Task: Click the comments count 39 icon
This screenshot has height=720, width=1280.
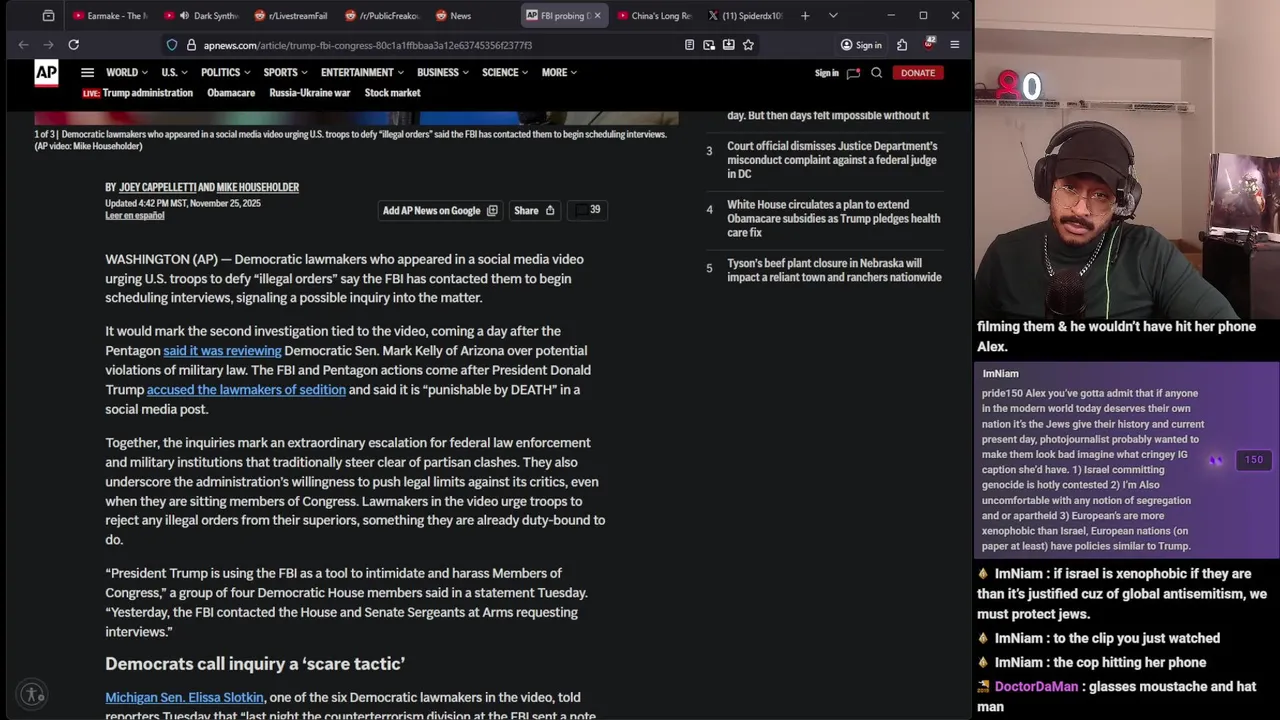Action: click(x=589, y=210)
